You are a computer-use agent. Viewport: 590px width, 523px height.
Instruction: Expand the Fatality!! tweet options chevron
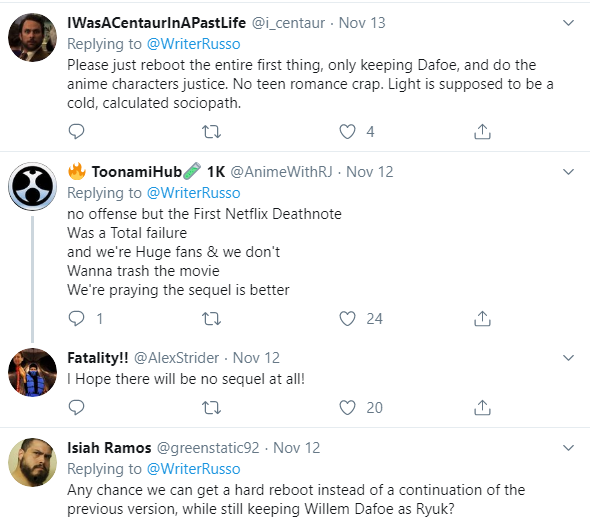coord(568,358)
